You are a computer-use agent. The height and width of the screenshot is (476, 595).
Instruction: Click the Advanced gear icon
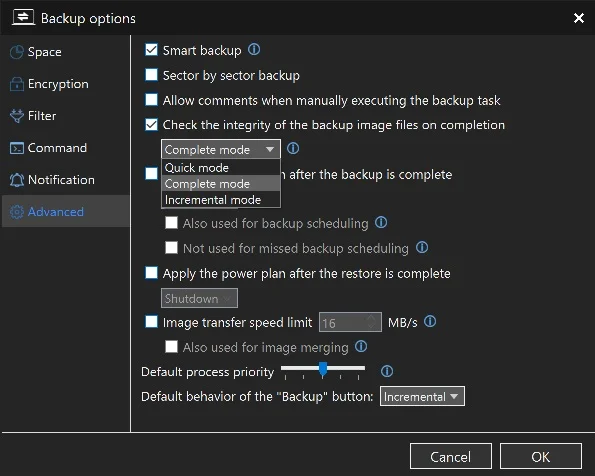(x=17, y=212)
